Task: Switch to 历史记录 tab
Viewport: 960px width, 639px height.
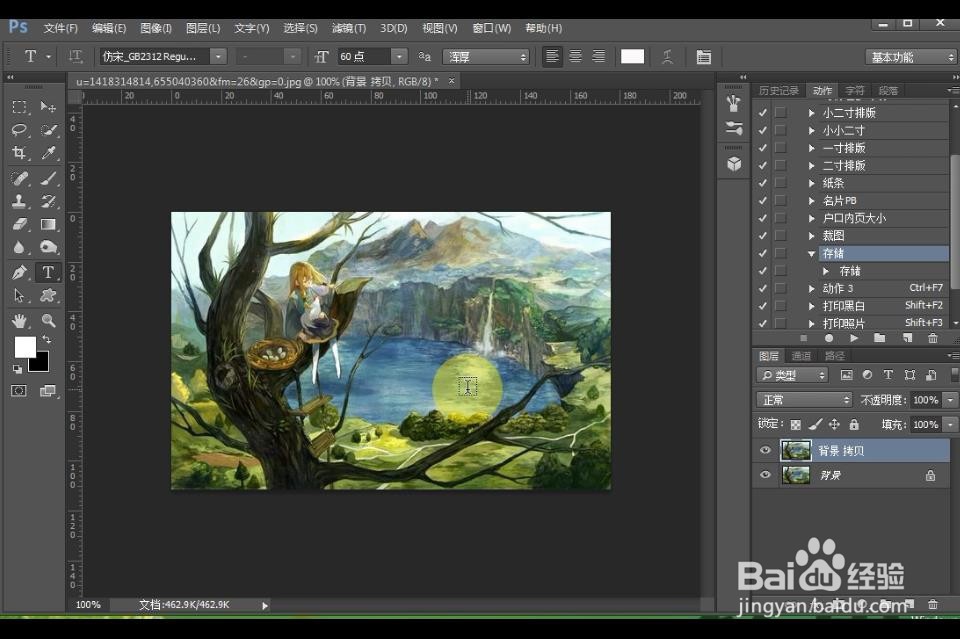Action: (x=779, y=91)
